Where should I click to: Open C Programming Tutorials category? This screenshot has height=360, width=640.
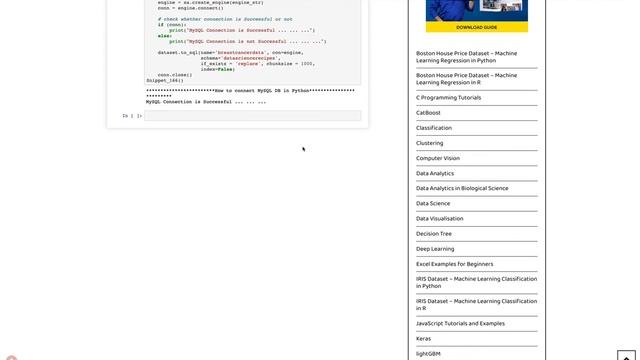coord(448,98)
